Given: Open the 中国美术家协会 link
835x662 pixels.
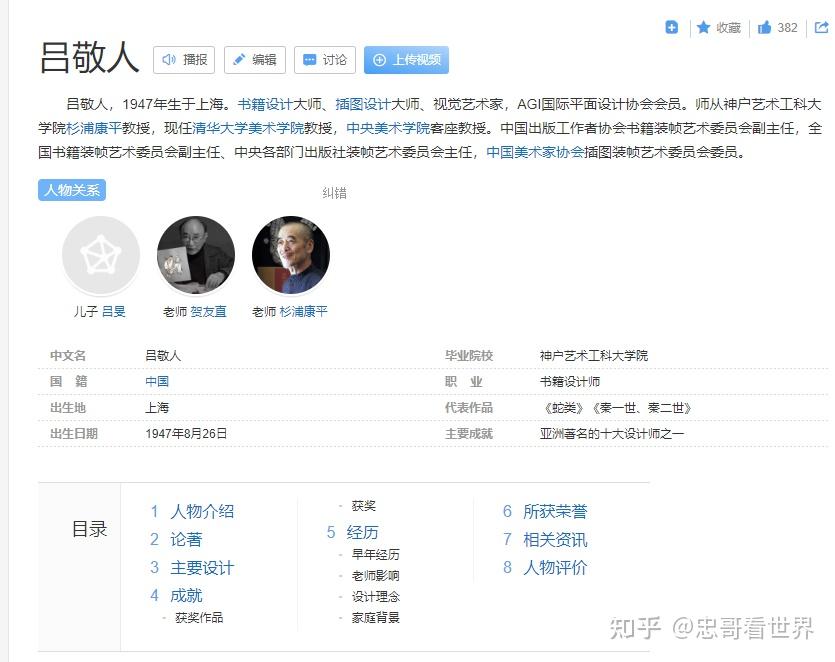Looking at the screenshot, I should [x=535, y=152].
